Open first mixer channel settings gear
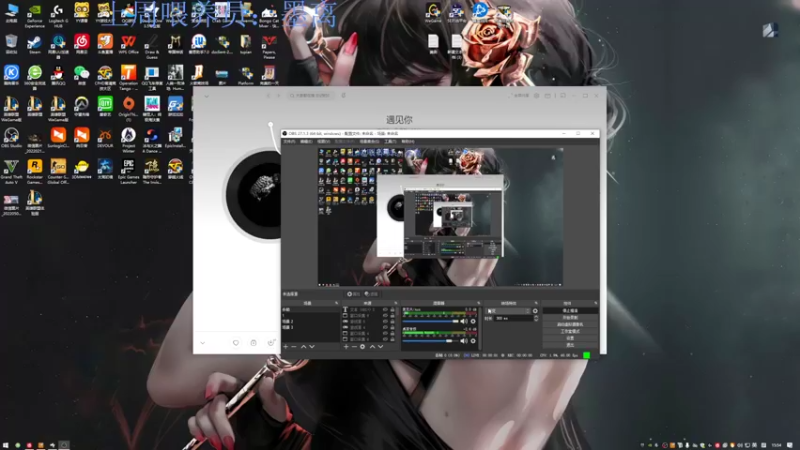Image resolution: width=800 pixels, height=450 pixels. [x=473, y=321]
